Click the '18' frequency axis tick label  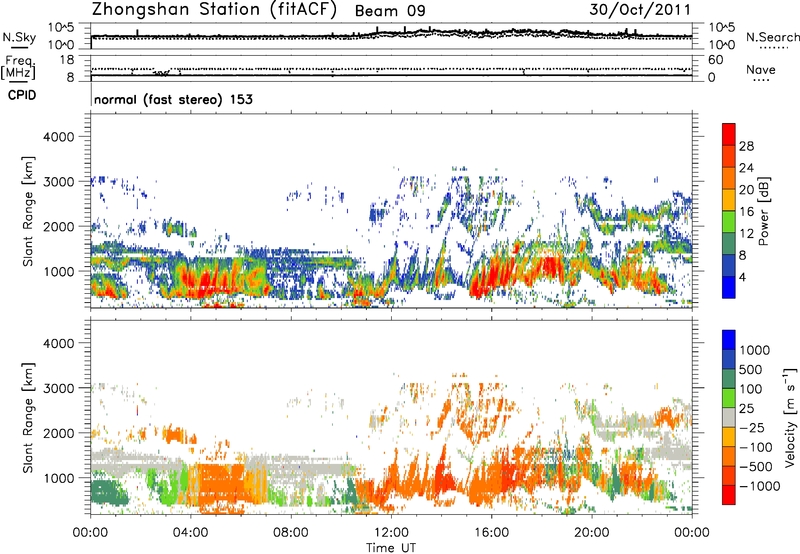point(67,60)
